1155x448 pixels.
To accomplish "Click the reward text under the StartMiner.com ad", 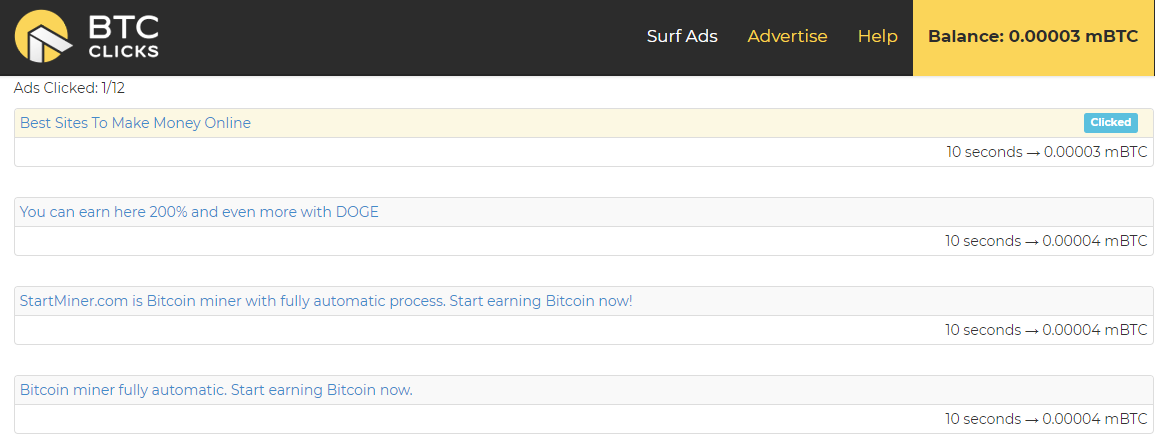I will point(1047,330).
